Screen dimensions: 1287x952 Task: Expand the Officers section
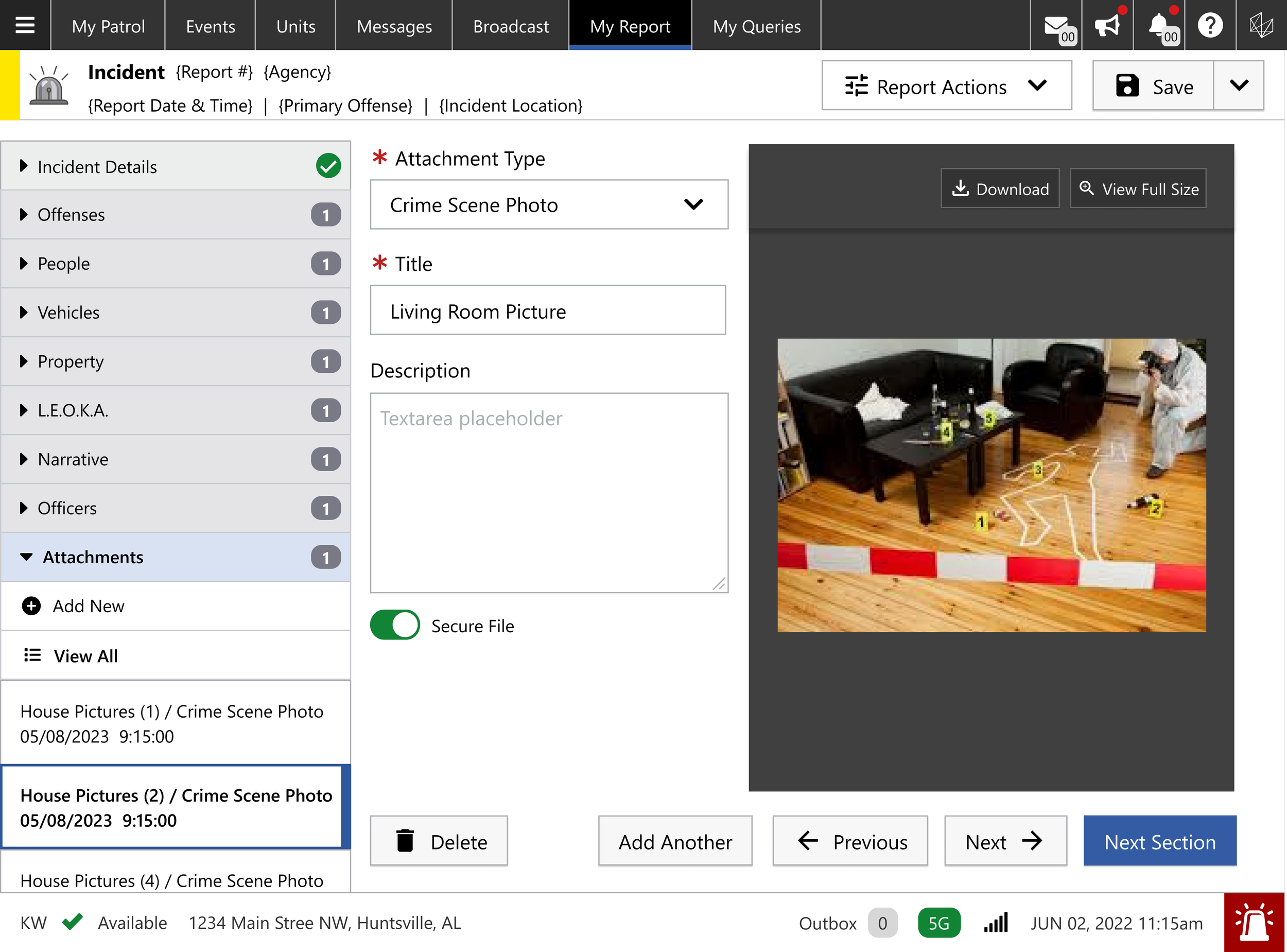pyautogui.click(x=176, y=509)
